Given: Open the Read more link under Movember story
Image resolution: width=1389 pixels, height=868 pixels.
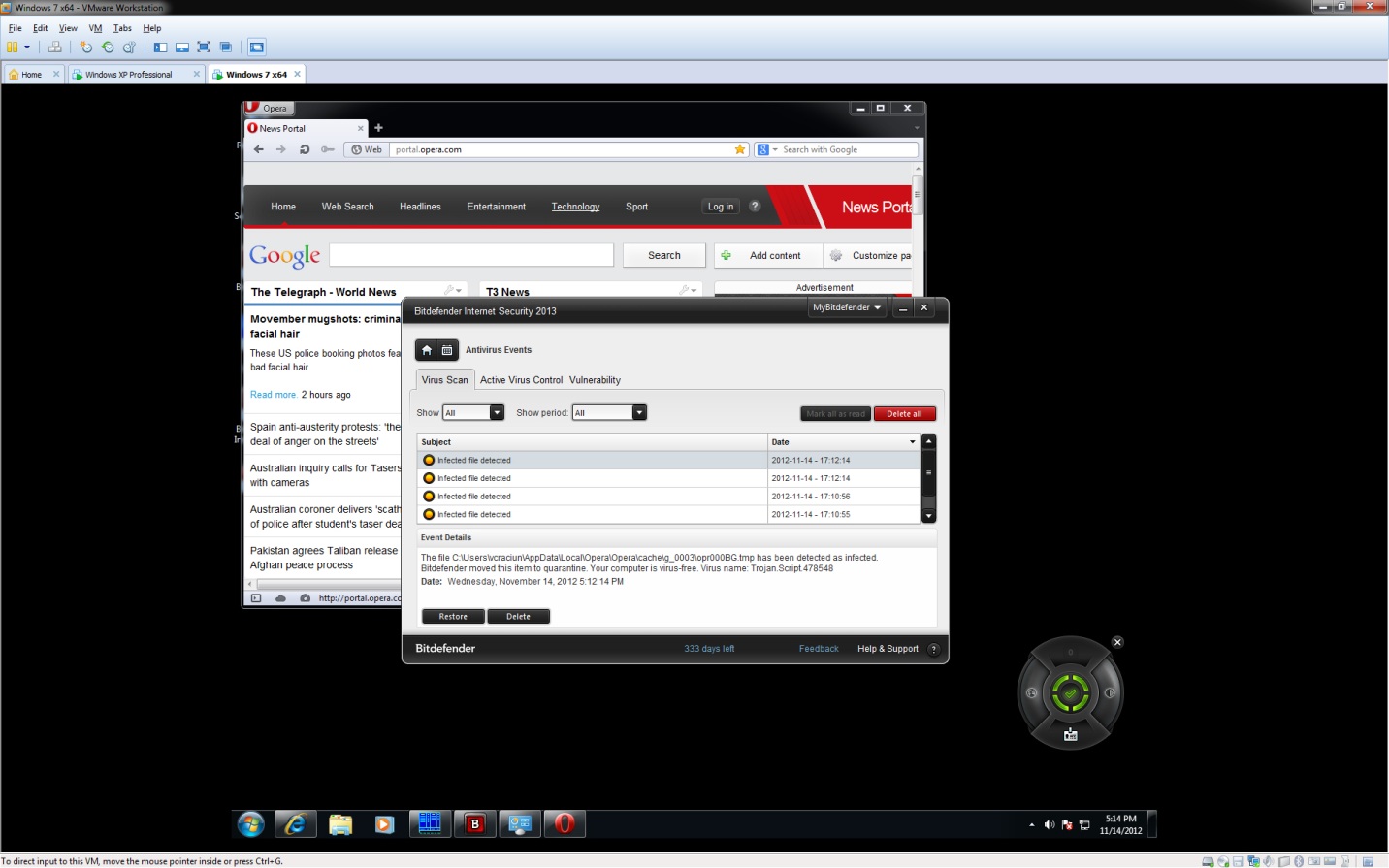Looking at the screenshot, I should (274, 395).
